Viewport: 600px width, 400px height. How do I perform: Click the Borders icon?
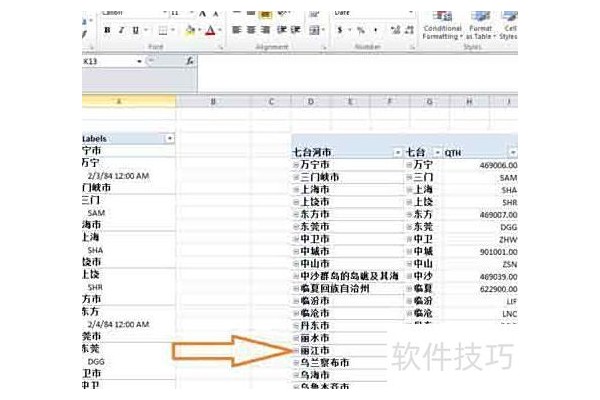[x=163, y=30]
